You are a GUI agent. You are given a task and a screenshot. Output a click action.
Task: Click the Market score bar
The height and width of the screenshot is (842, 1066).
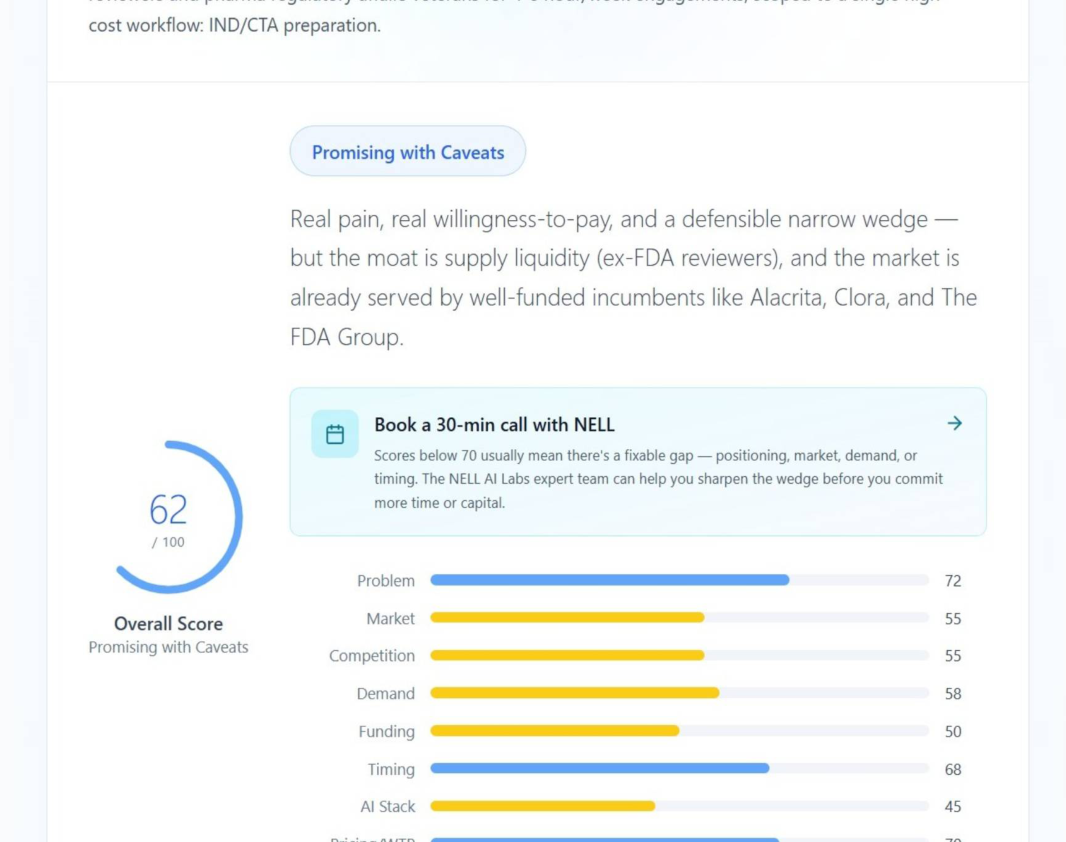click(x=679, y=618)
